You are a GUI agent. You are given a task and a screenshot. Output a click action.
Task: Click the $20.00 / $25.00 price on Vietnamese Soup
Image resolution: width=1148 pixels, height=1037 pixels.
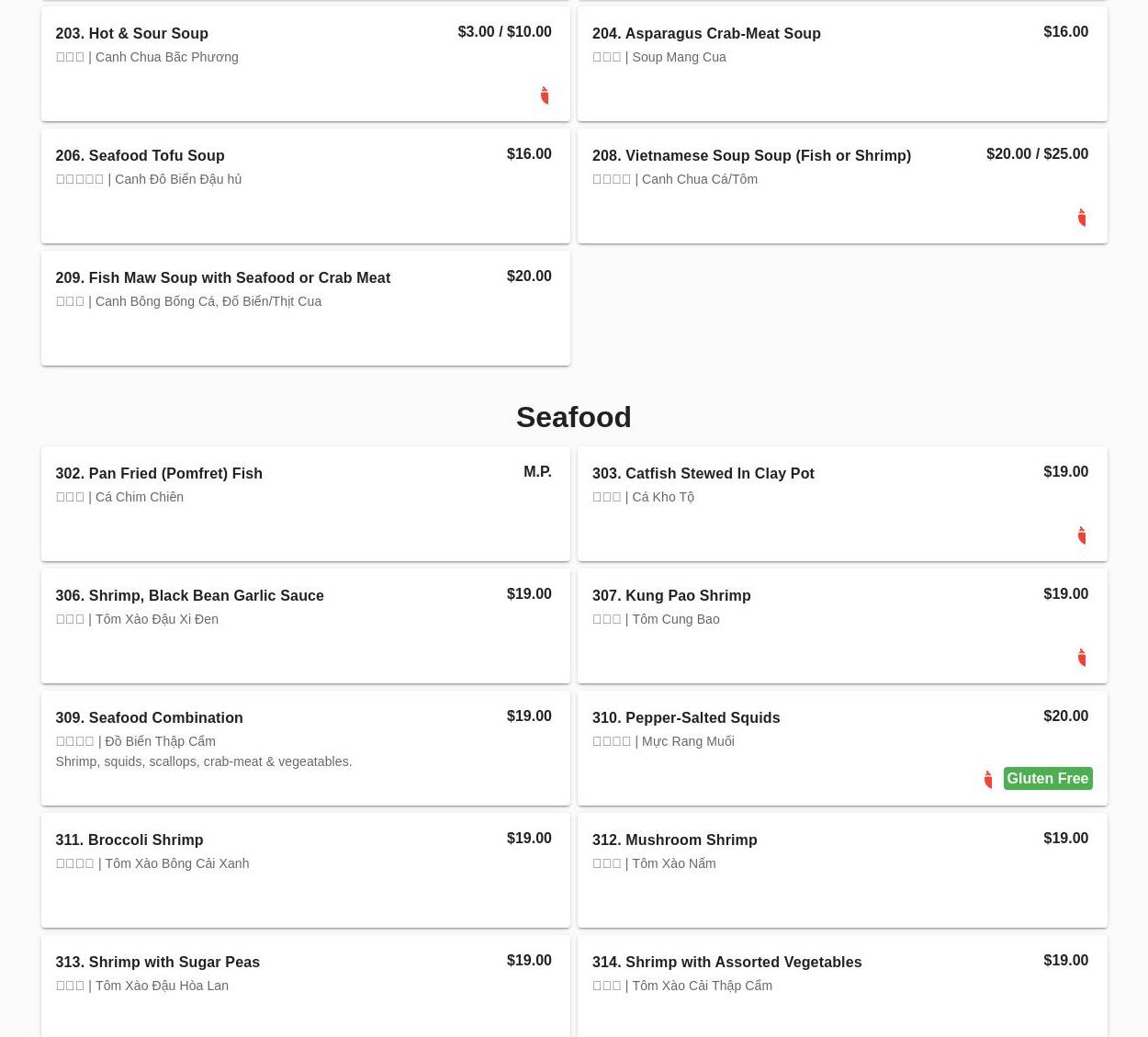(1037, 154)
